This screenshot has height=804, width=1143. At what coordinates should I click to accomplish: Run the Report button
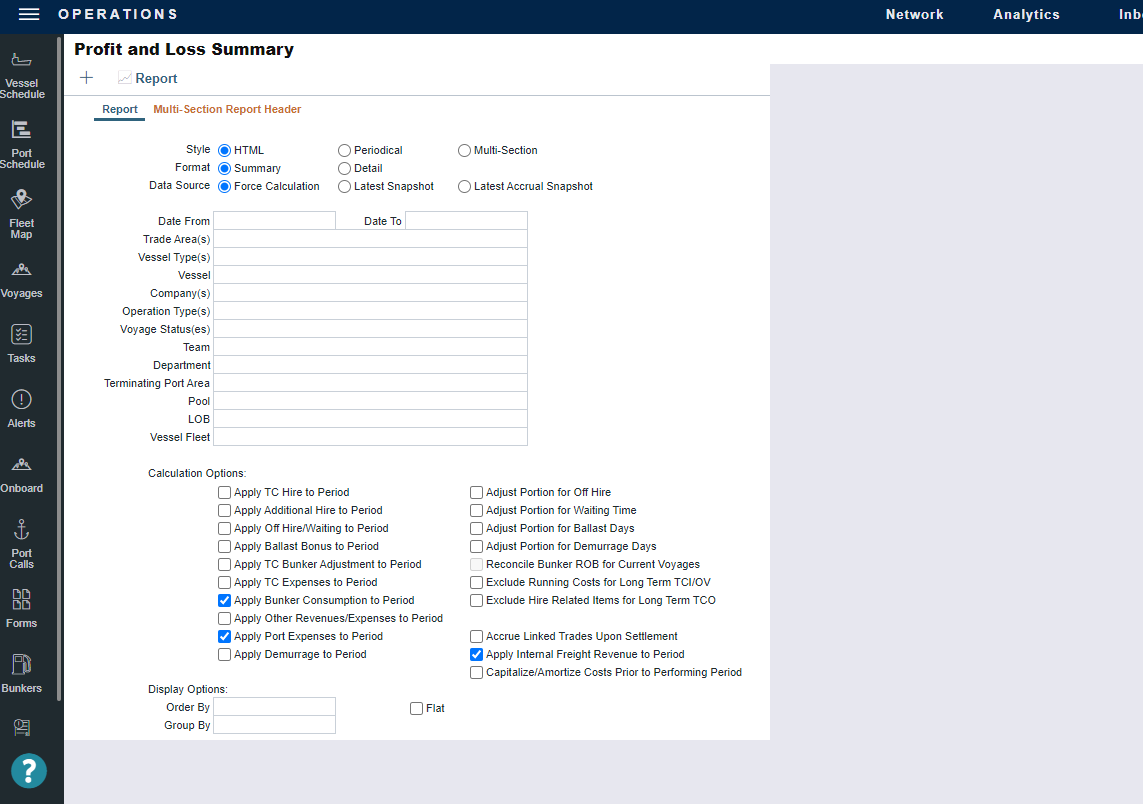tap(147, 79)
